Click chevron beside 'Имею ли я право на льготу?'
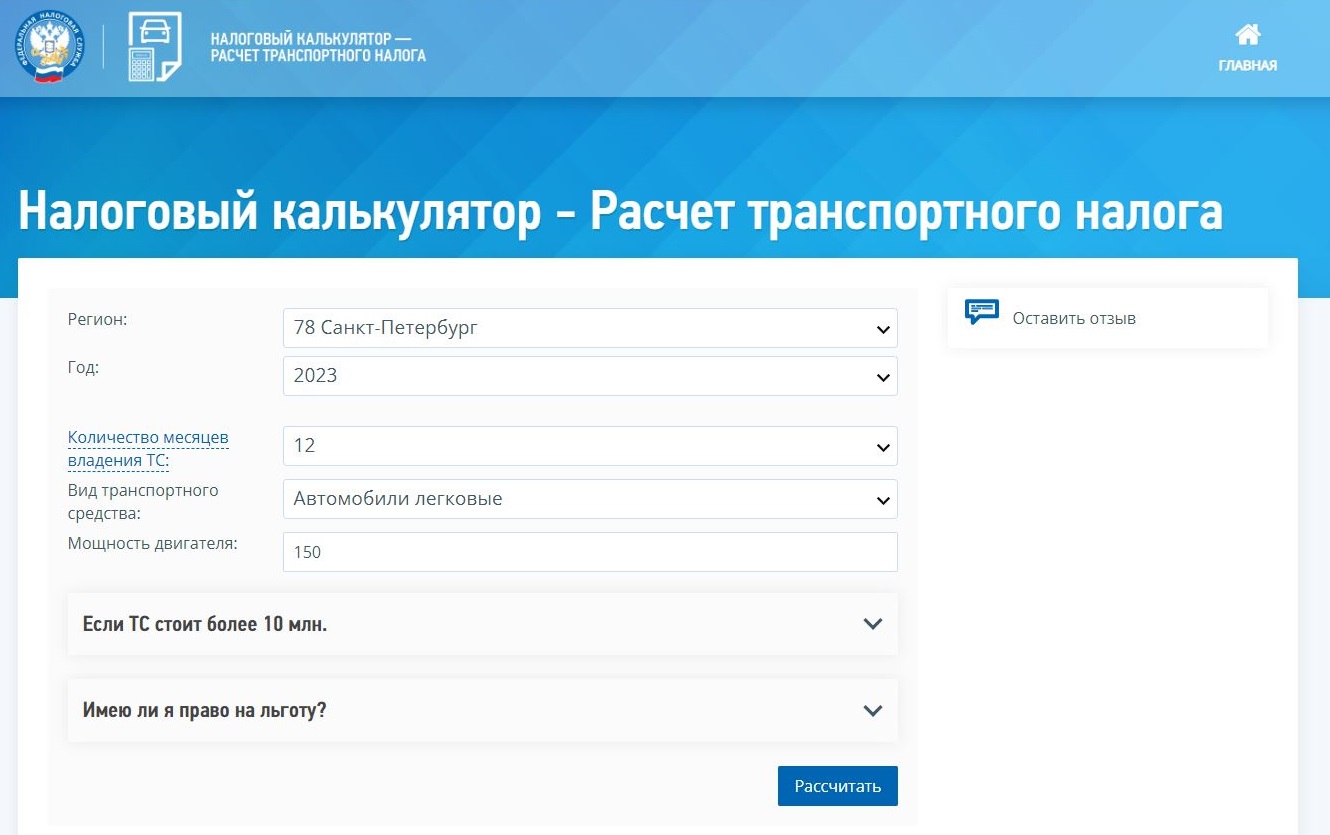The image size is (1330, 835). (872, 711)
